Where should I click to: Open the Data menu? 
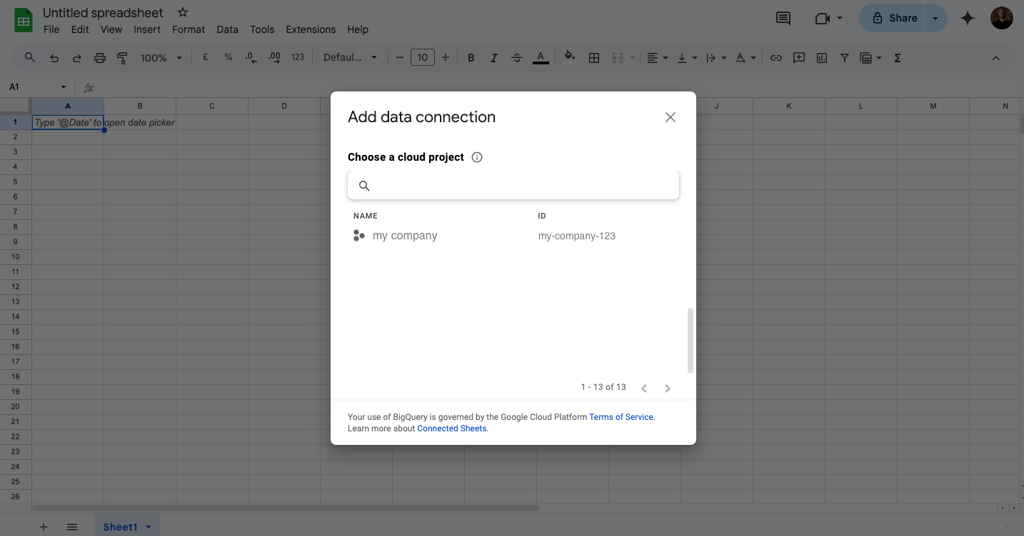point(227,29)
